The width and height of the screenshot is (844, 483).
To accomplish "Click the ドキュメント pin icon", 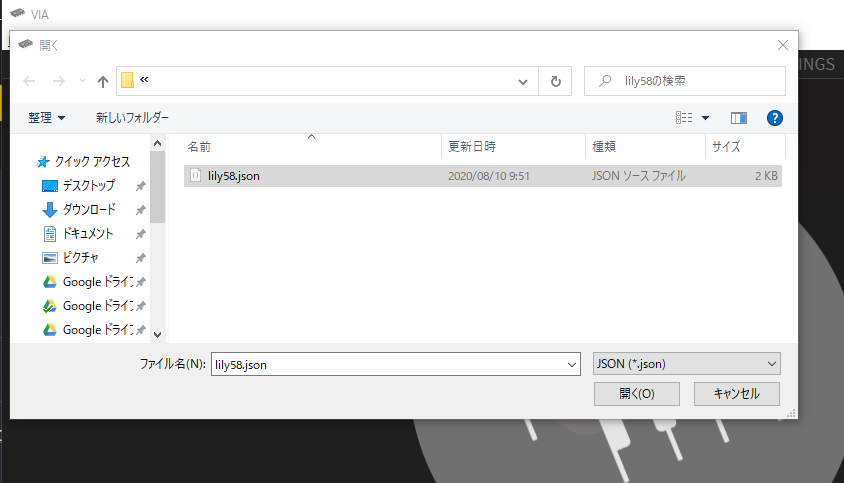I will coord(140,234).
